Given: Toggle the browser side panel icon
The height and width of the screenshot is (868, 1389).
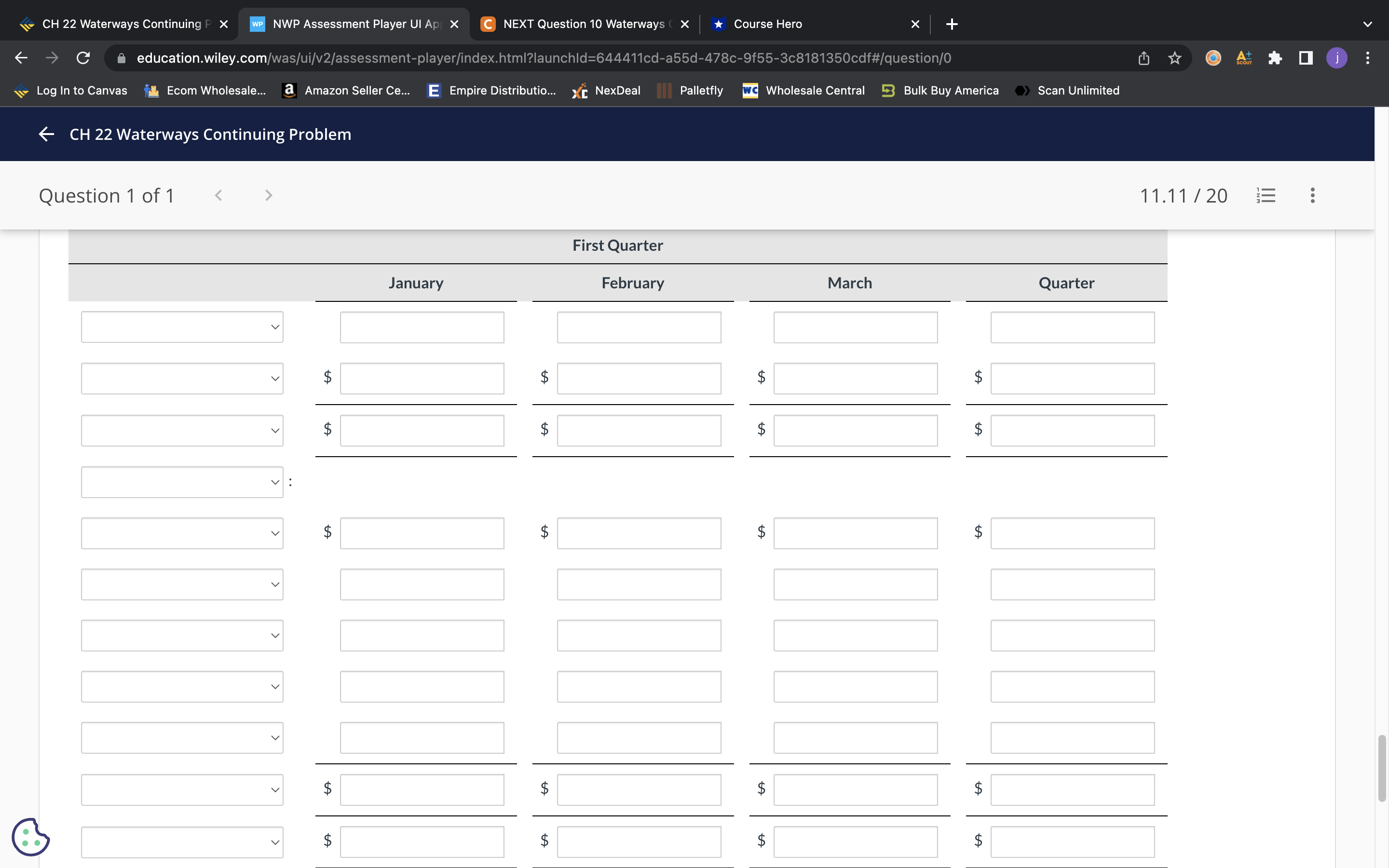Looking at the screenshot, I should tap(1306, 58).
